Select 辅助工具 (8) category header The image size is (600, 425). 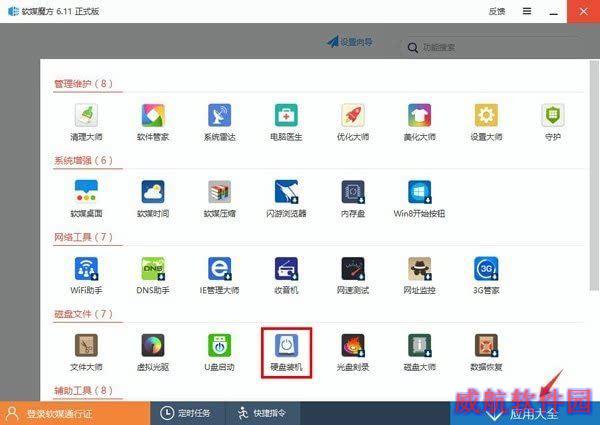[x=83, y=391]
